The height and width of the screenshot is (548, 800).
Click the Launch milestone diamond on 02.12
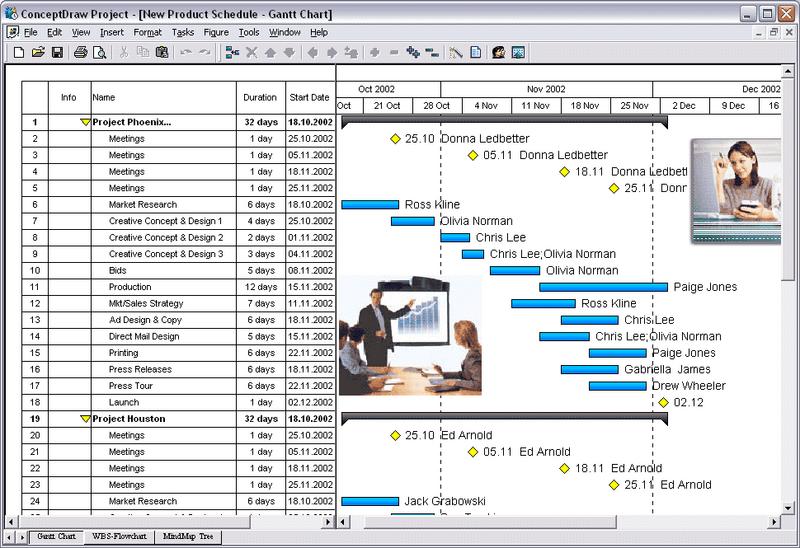click(663, 402)
